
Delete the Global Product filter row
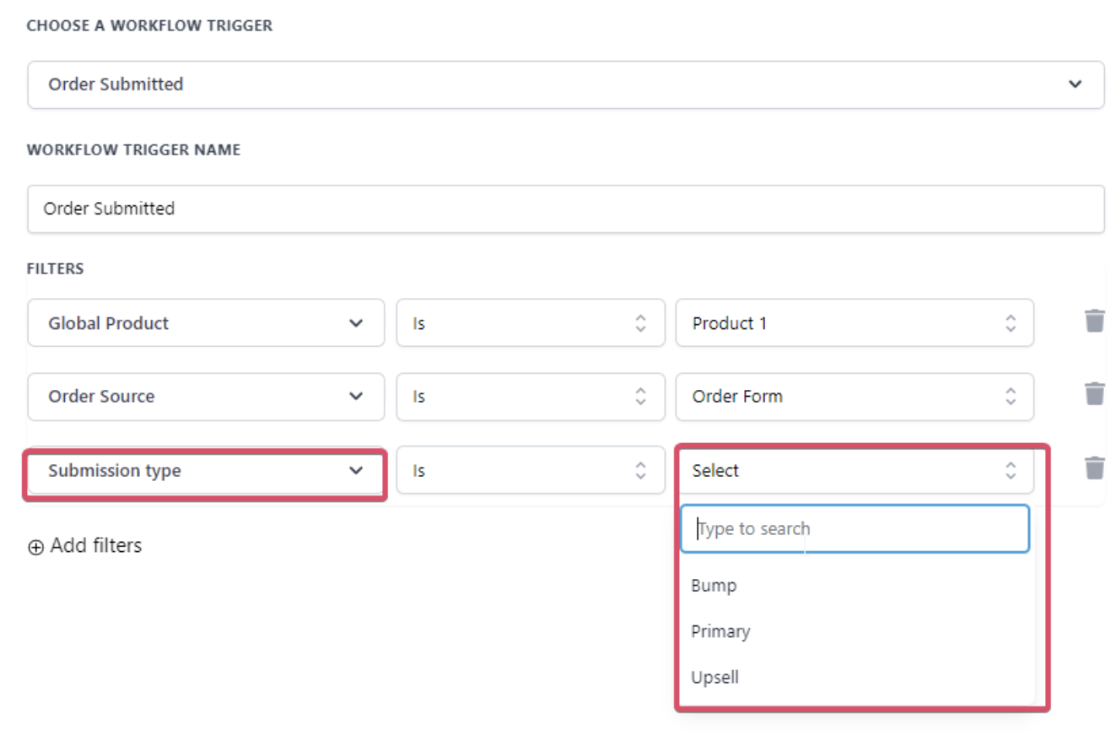click(1094, 321)
